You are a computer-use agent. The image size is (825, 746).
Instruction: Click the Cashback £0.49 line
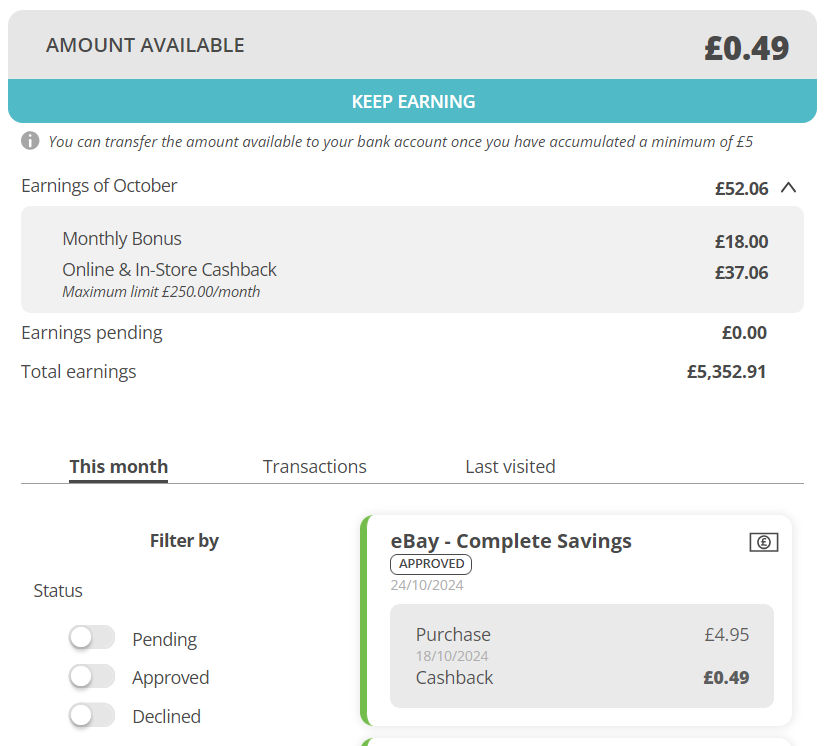tap(582, 678)
